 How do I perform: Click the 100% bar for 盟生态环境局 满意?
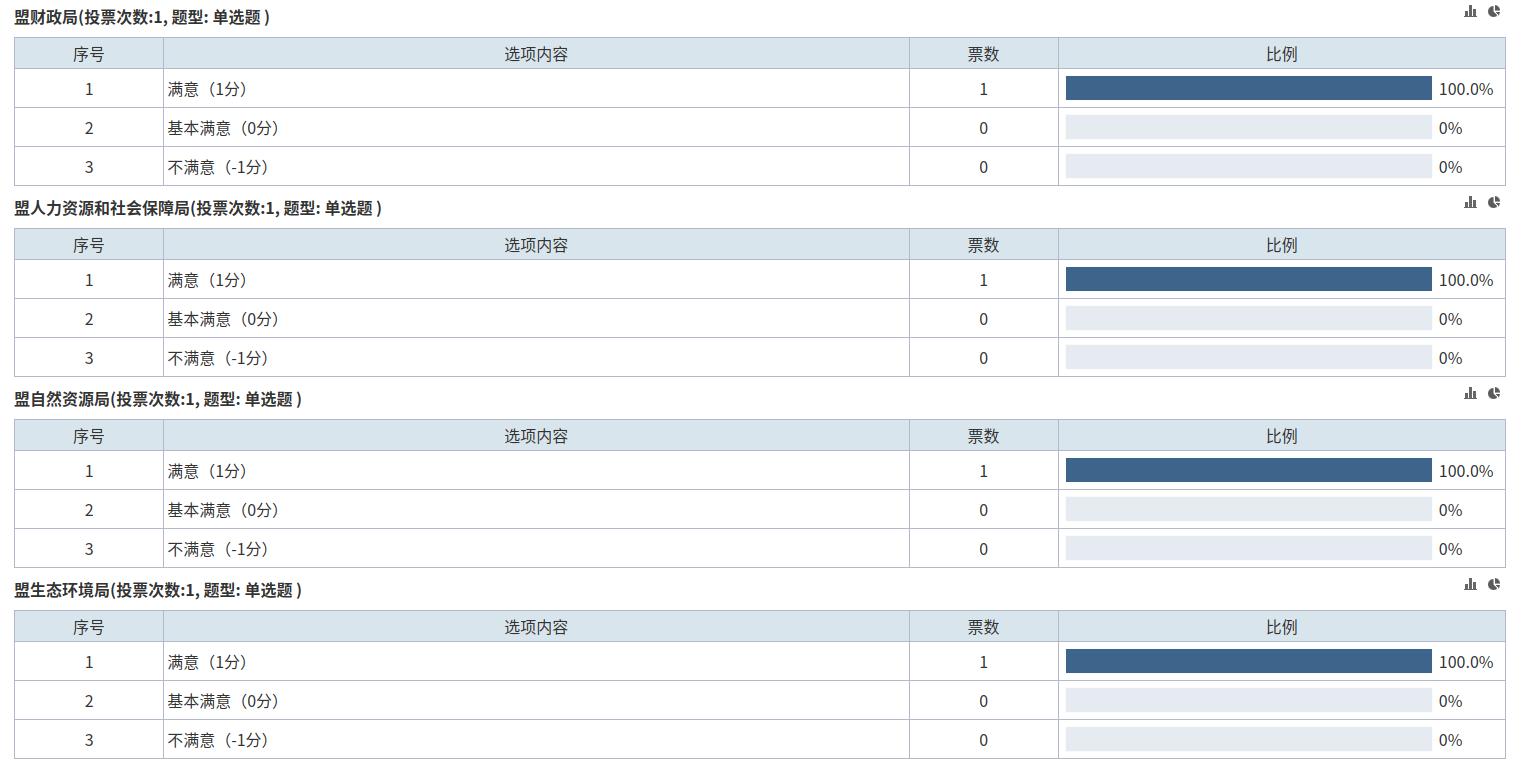(1248, 662)
